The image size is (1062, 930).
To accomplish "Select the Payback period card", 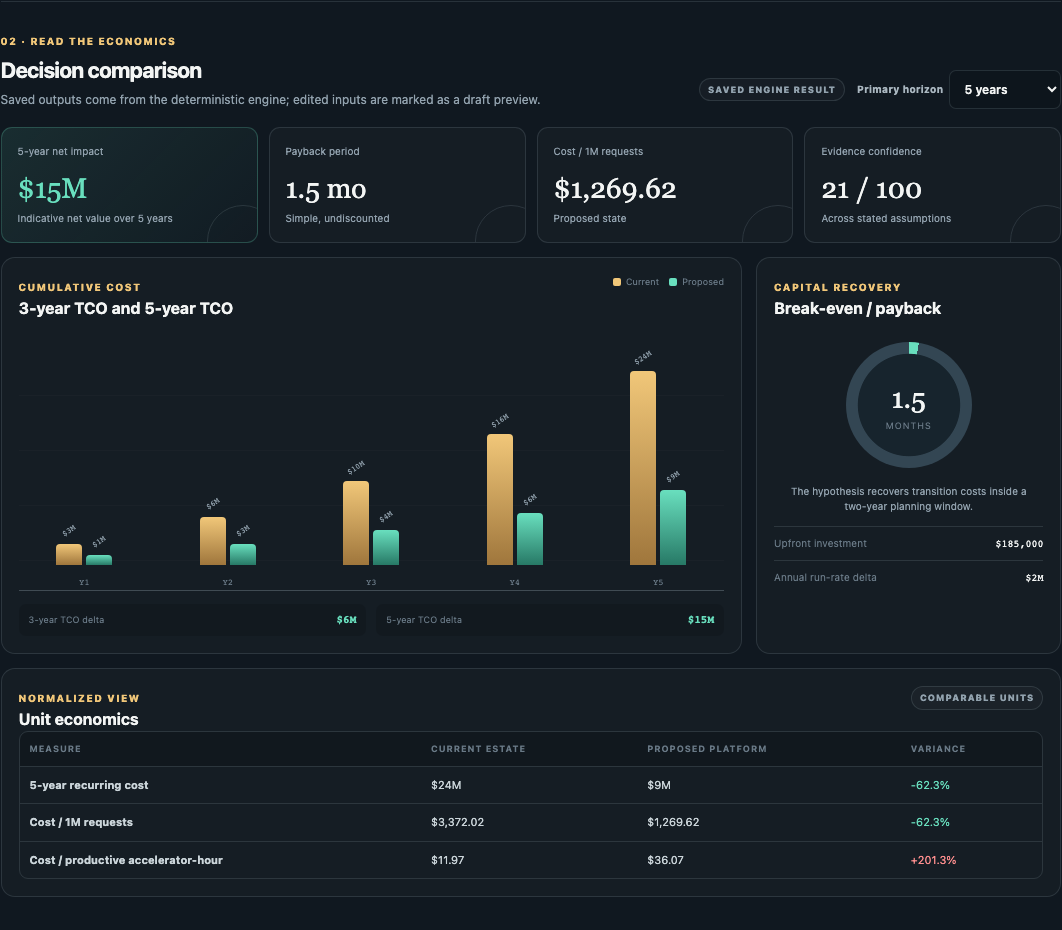I will coord(397,185).
